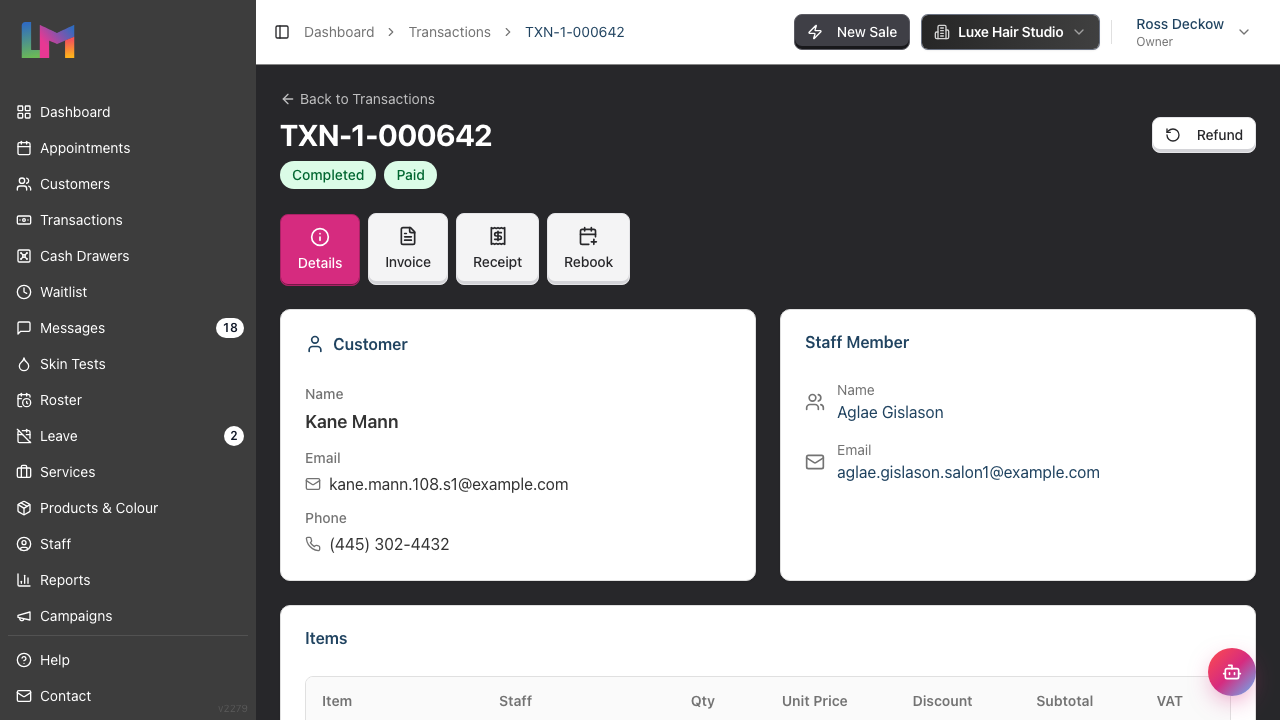Click the Leave calendar icon
1280x720 pixels.
pos(24,436)
